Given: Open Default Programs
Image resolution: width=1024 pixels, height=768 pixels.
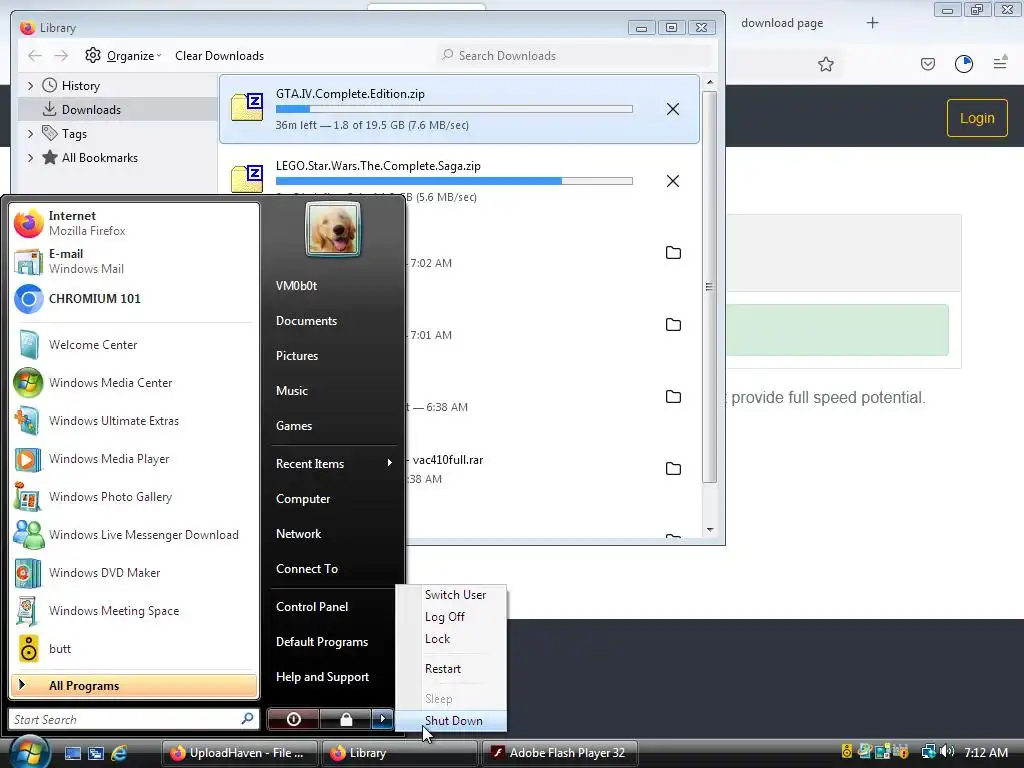Looking at the screenshot, I should point(322,642).
